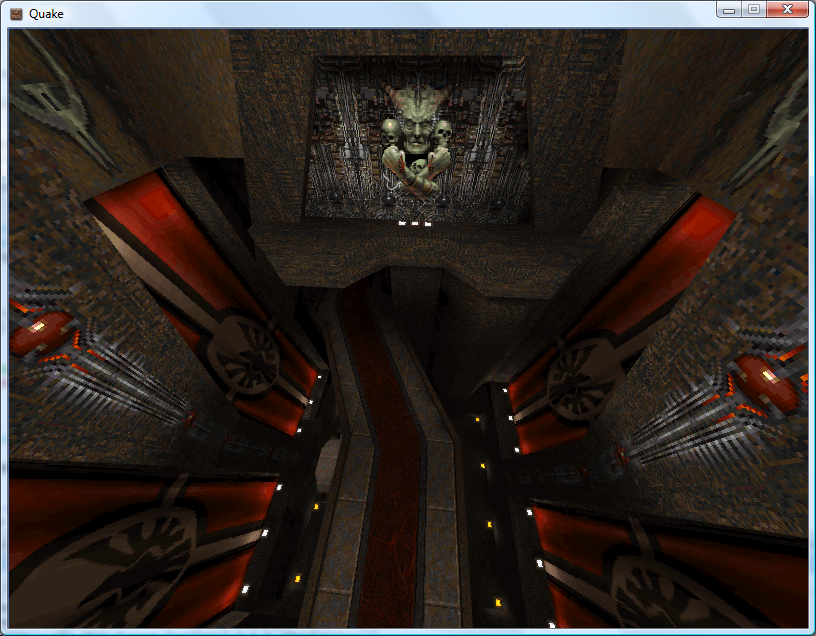Click the "Quake" window title text
816x636 pixels.
pos(47,13)
